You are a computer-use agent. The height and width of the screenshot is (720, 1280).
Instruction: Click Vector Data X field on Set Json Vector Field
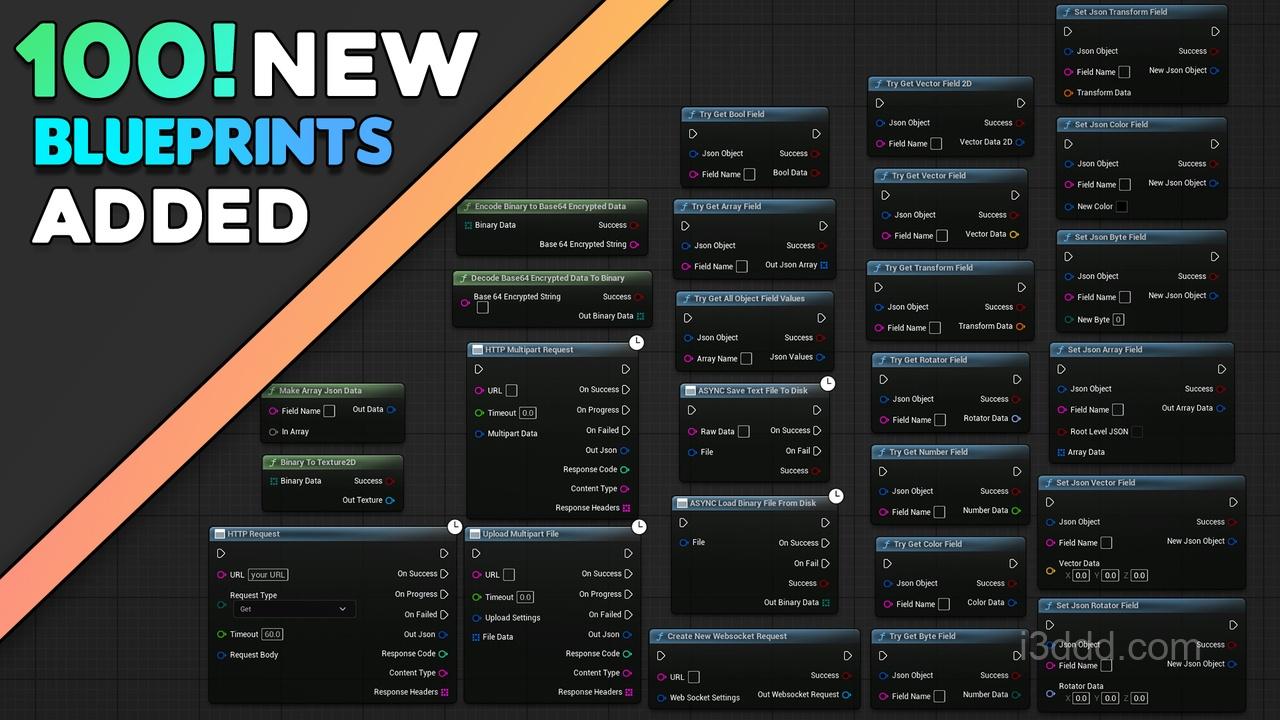pyautogui.click(x=1081, y=576)
